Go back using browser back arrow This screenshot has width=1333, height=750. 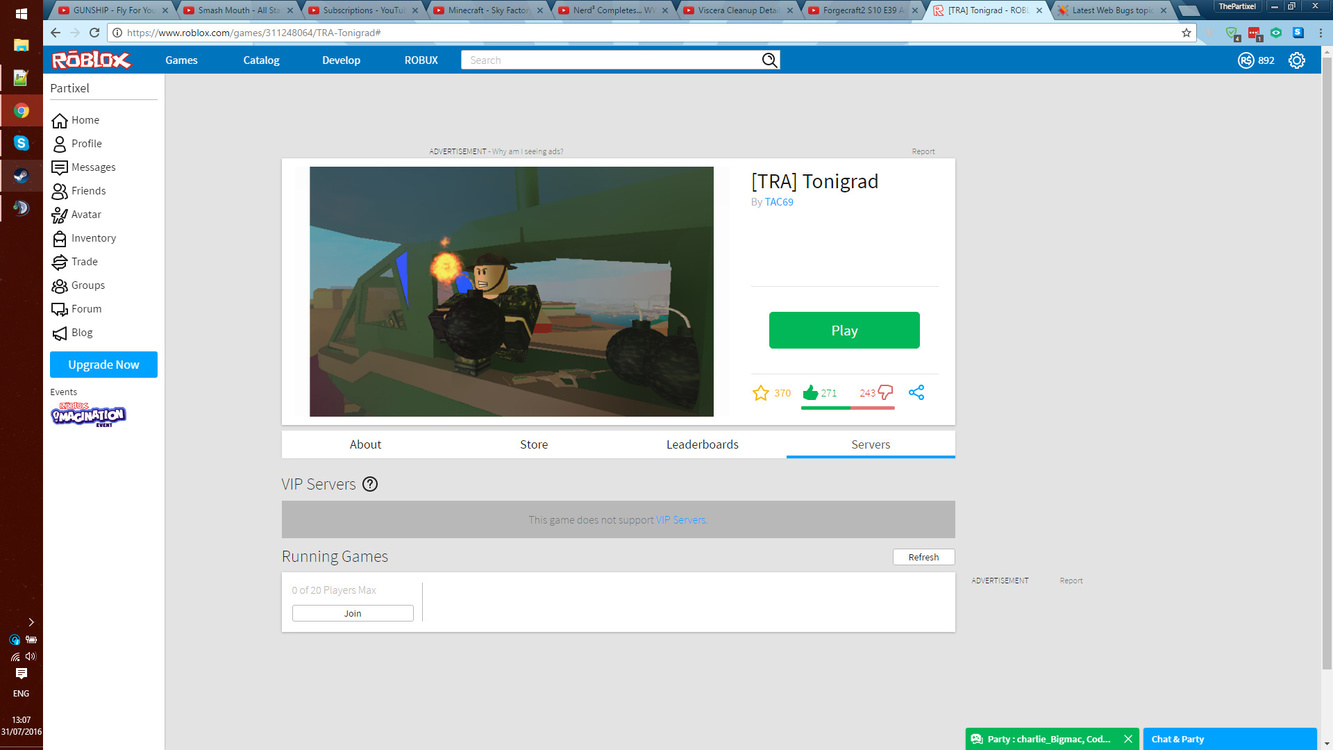point(56,32)
